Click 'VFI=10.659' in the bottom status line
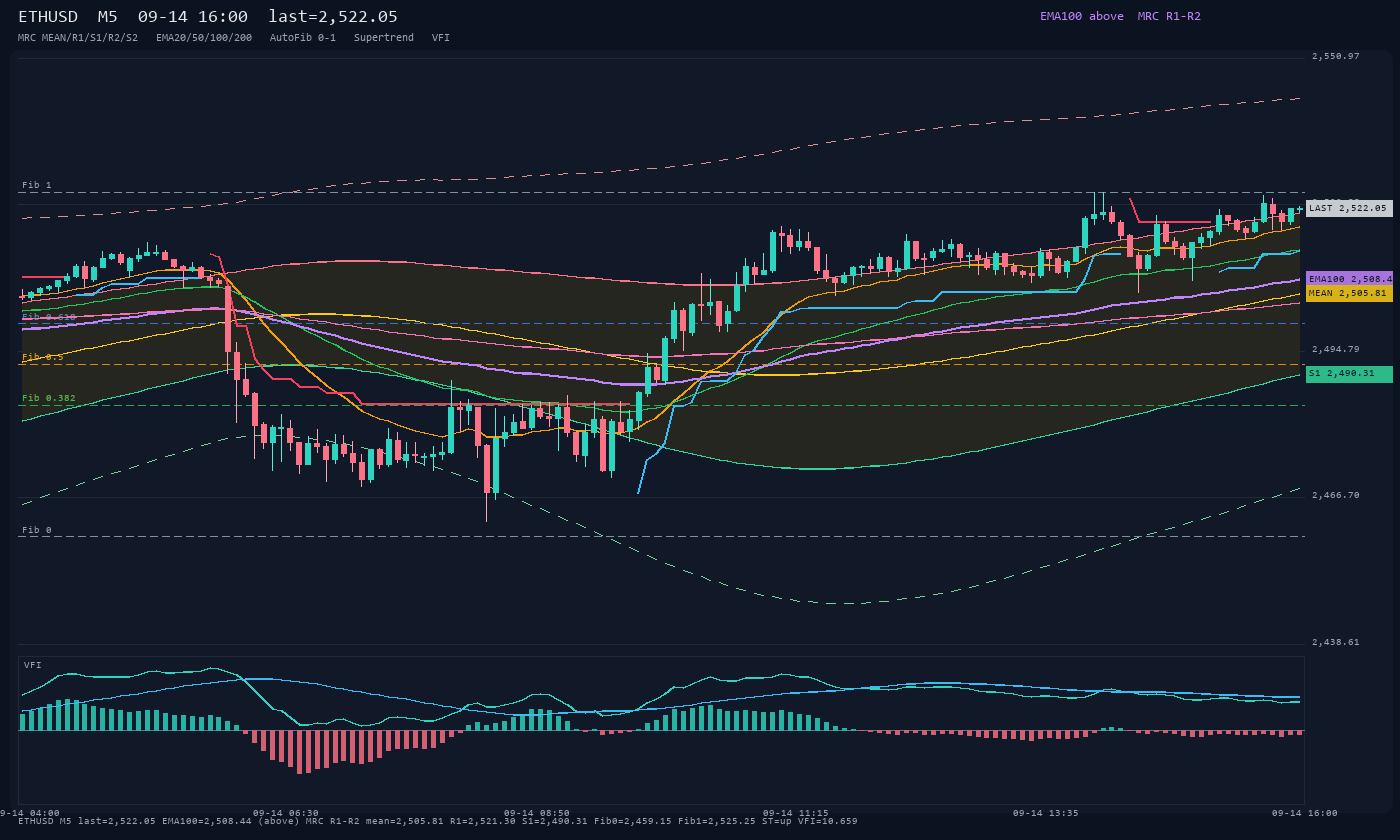 (x=828, y=821)
